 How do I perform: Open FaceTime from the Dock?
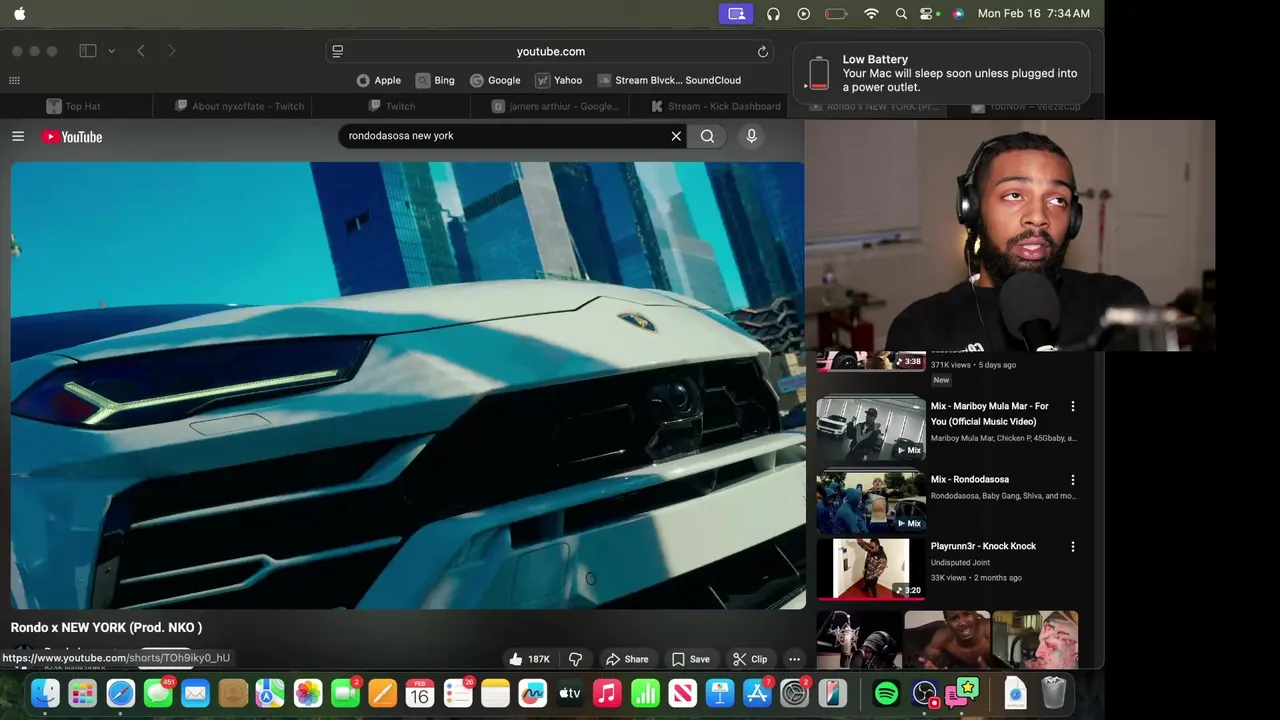(346, 693)
